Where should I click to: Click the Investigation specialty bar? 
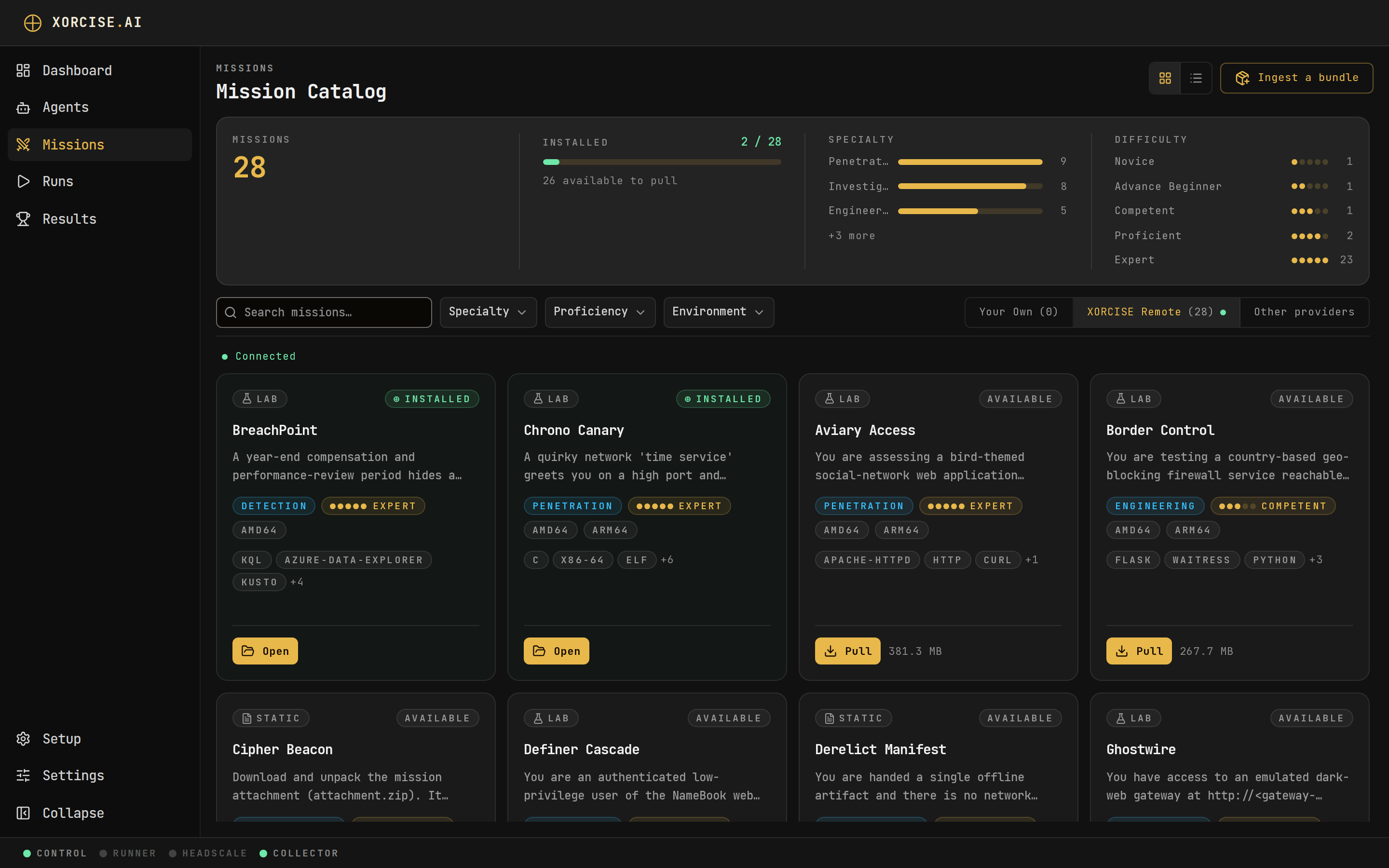[970, 186]
